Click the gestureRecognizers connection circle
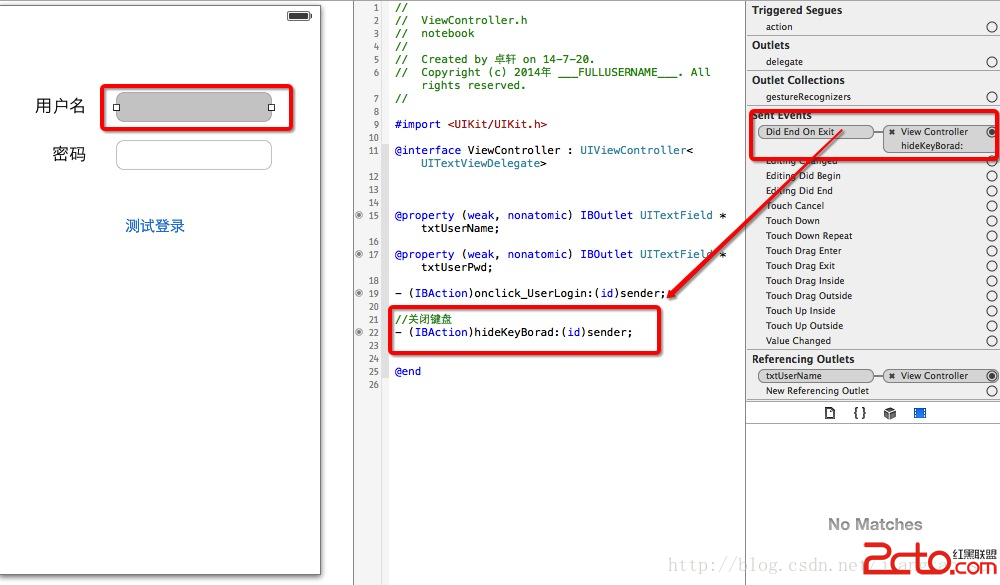 click(x=991, y=97)
